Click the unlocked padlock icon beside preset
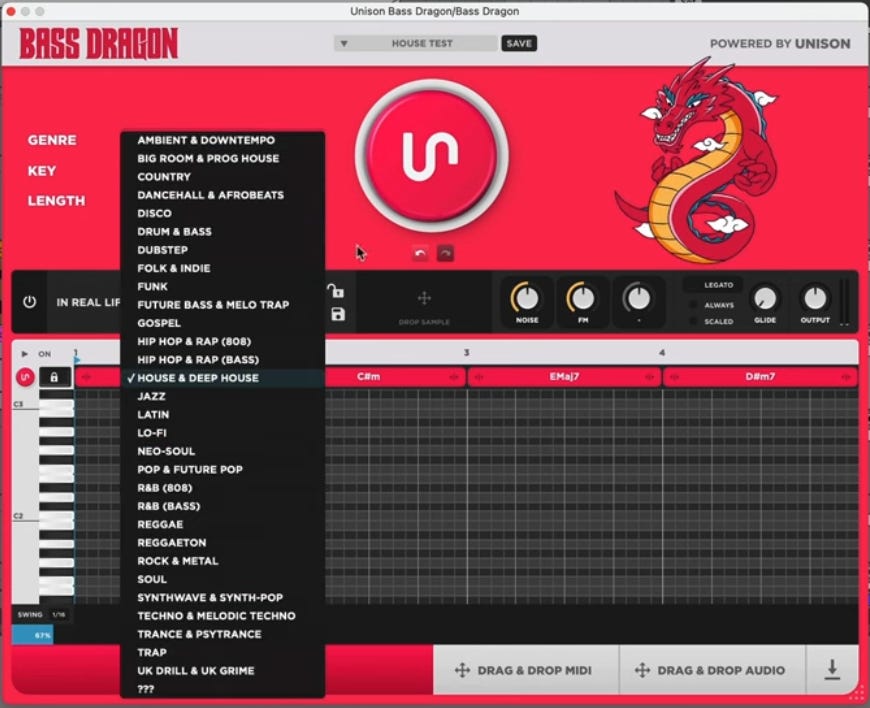 pos(335,290)
